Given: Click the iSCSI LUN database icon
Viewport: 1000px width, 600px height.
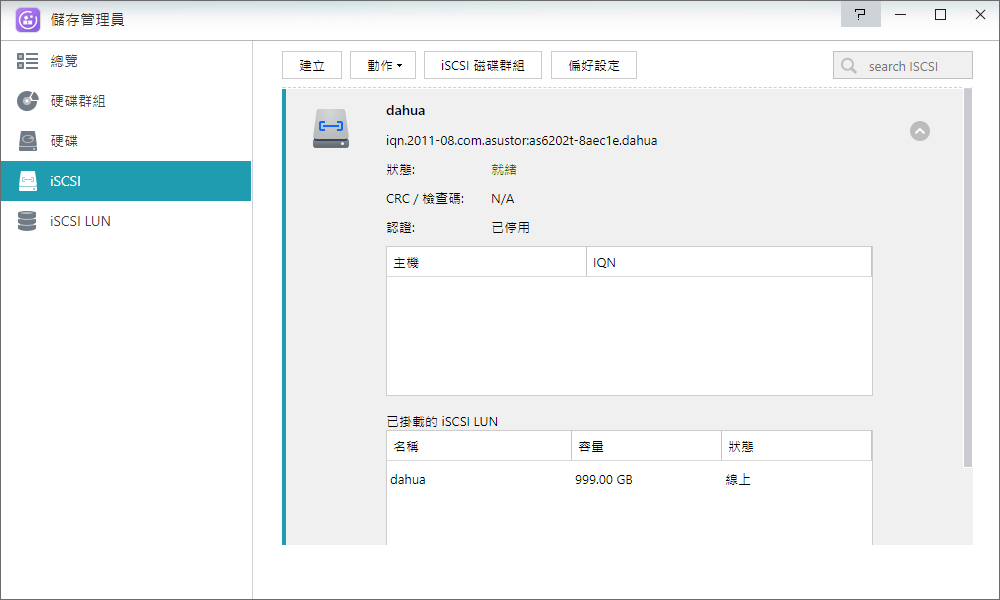Looking at the screenshot, I should tap(28, 221).
